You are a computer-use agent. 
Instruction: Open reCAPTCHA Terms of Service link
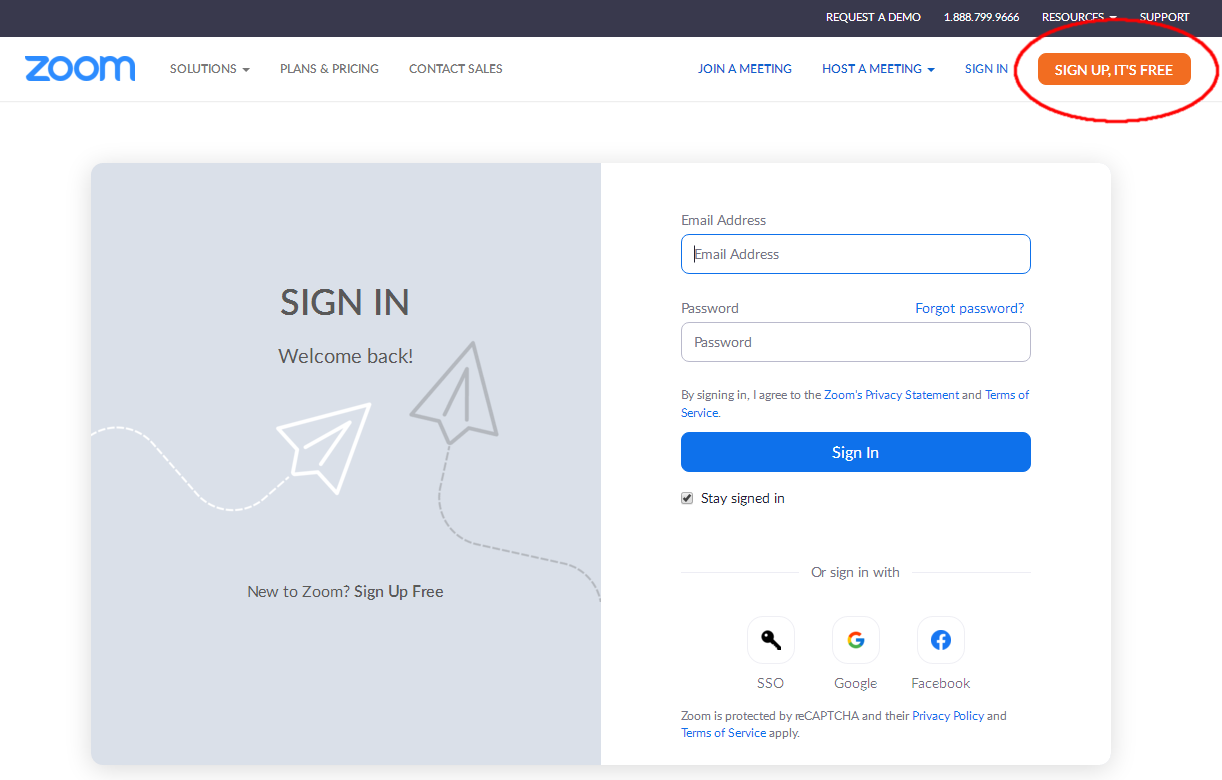(x=724, y=733)
